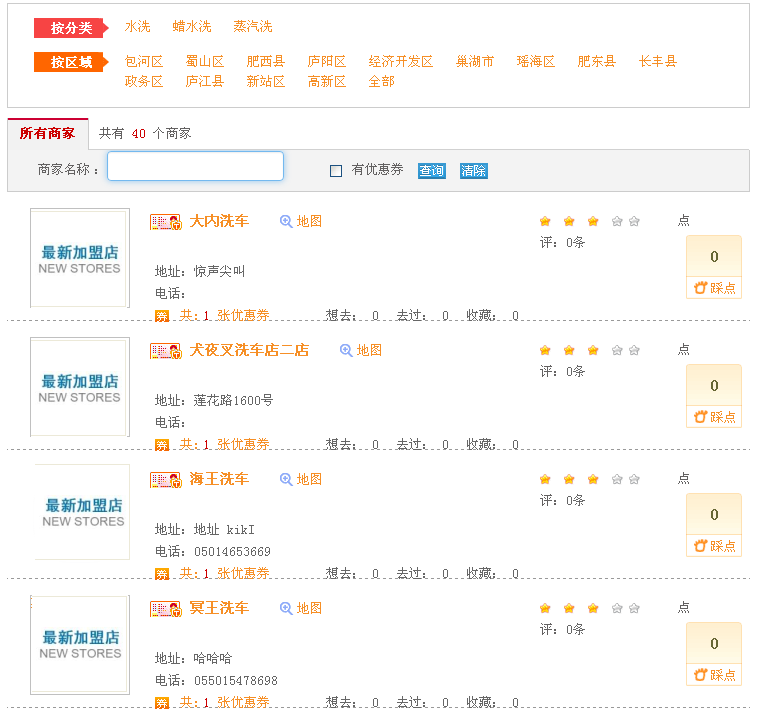Click the 大内洗车 store thumbnail image
The image size is (784, 712).
(x=80, y=258)
